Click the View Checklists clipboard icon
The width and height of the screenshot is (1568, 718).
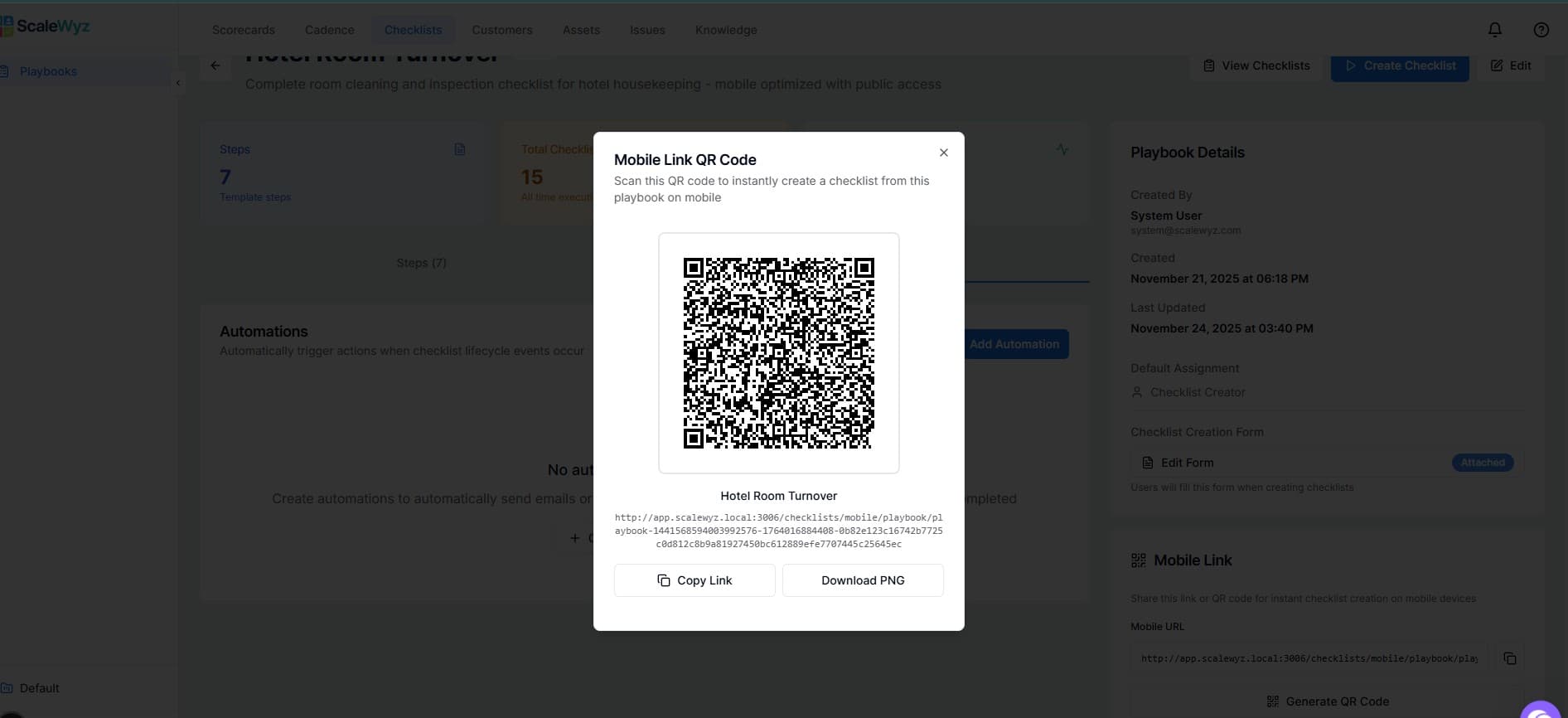tap(1209, 65)
